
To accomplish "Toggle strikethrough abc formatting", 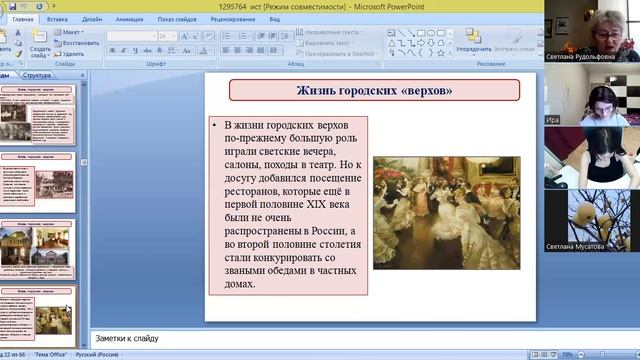I will coord(147,51).
